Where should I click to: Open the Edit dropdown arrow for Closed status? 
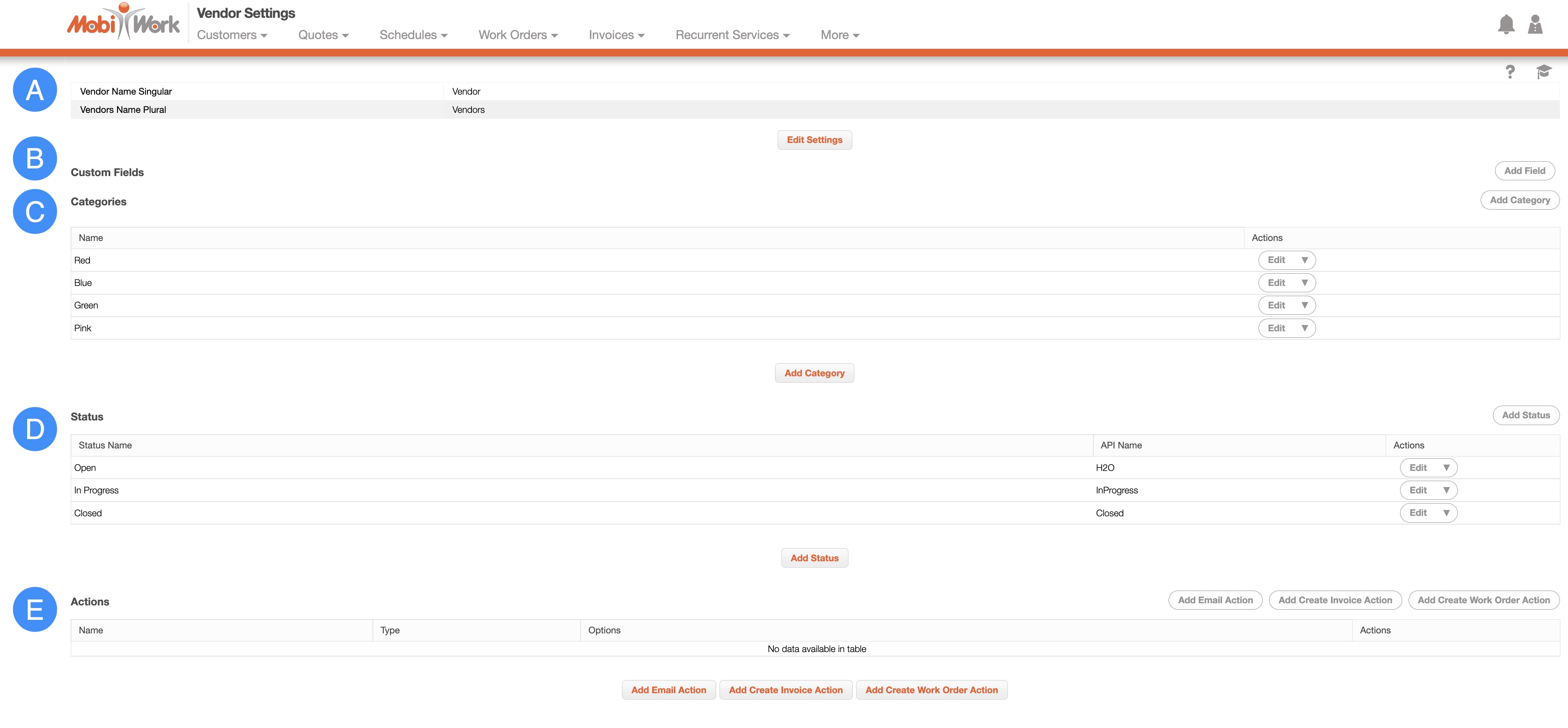[1446, 513]
